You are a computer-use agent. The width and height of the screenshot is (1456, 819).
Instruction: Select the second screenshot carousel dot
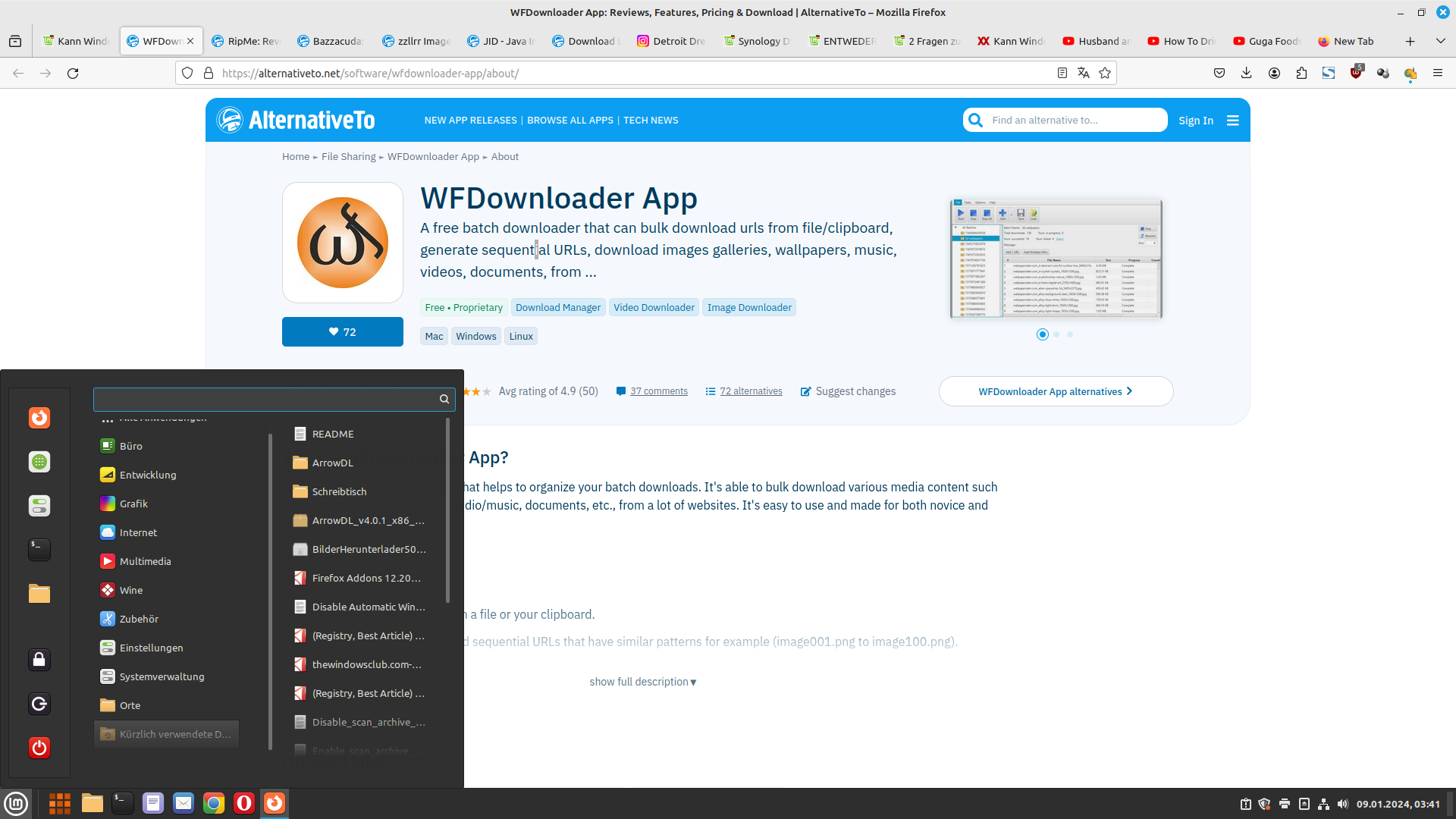click(1056, 334)
